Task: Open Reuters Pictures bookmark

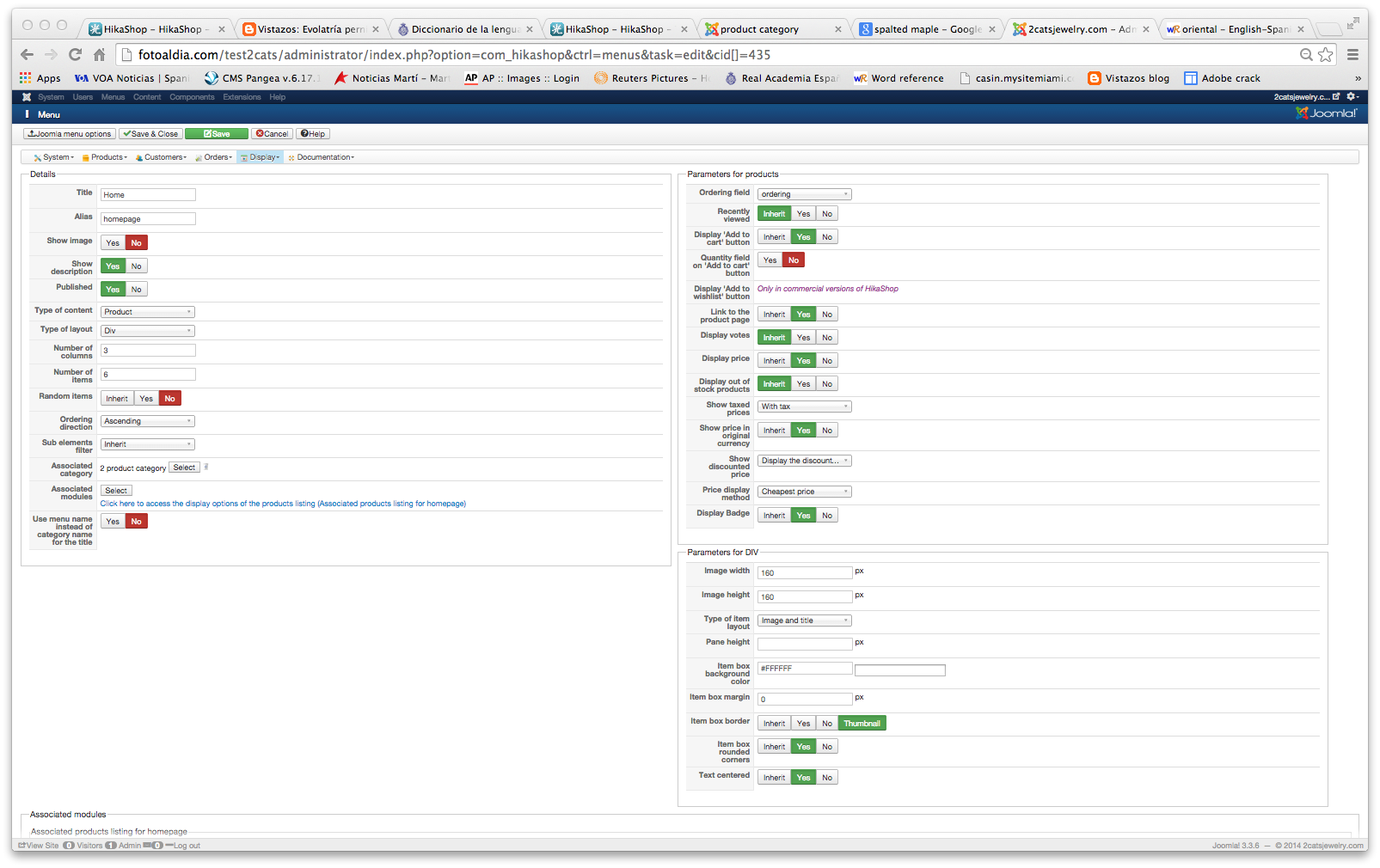Action: (x=652, y=78)
